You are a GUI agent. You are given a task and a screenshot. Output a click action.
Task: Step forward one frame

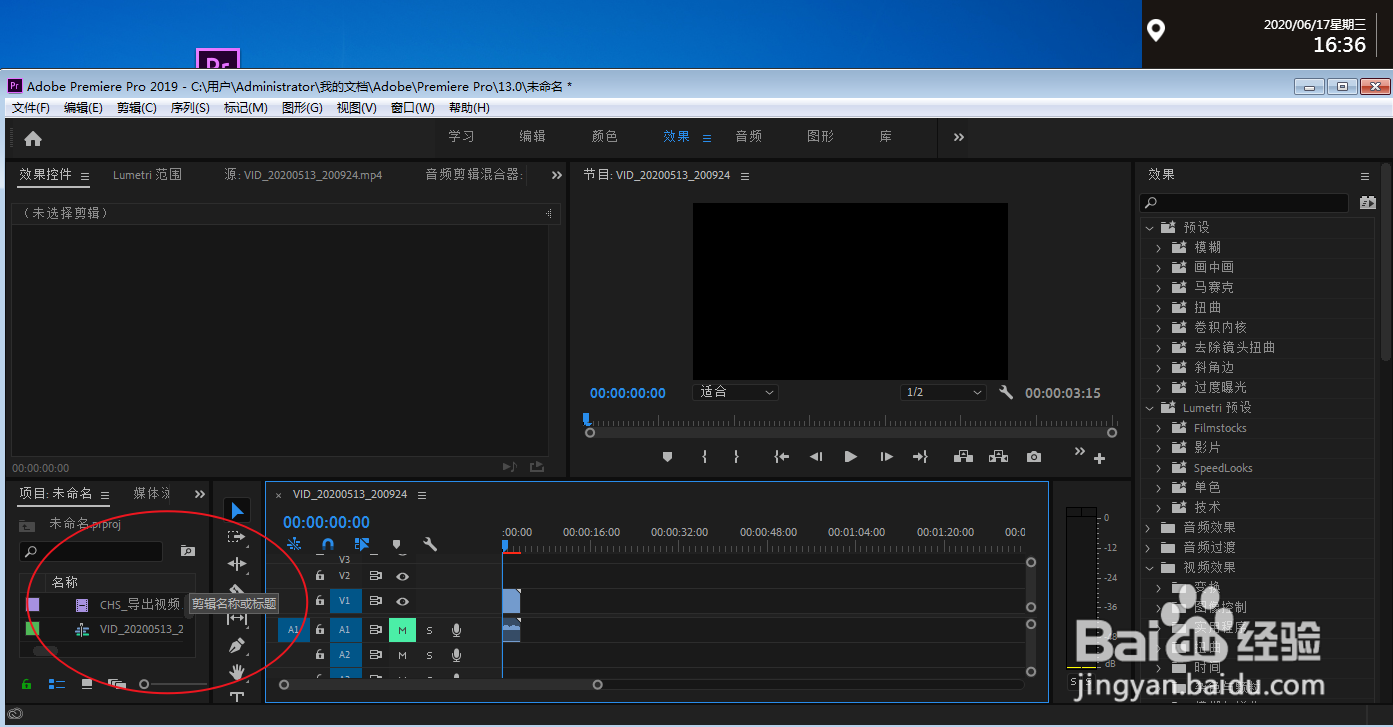[x=886, y=457]
